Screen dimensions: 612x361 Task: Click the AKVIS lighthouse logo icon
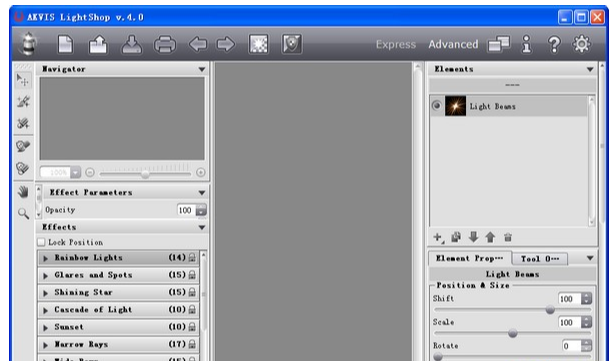tap(28, 44)
